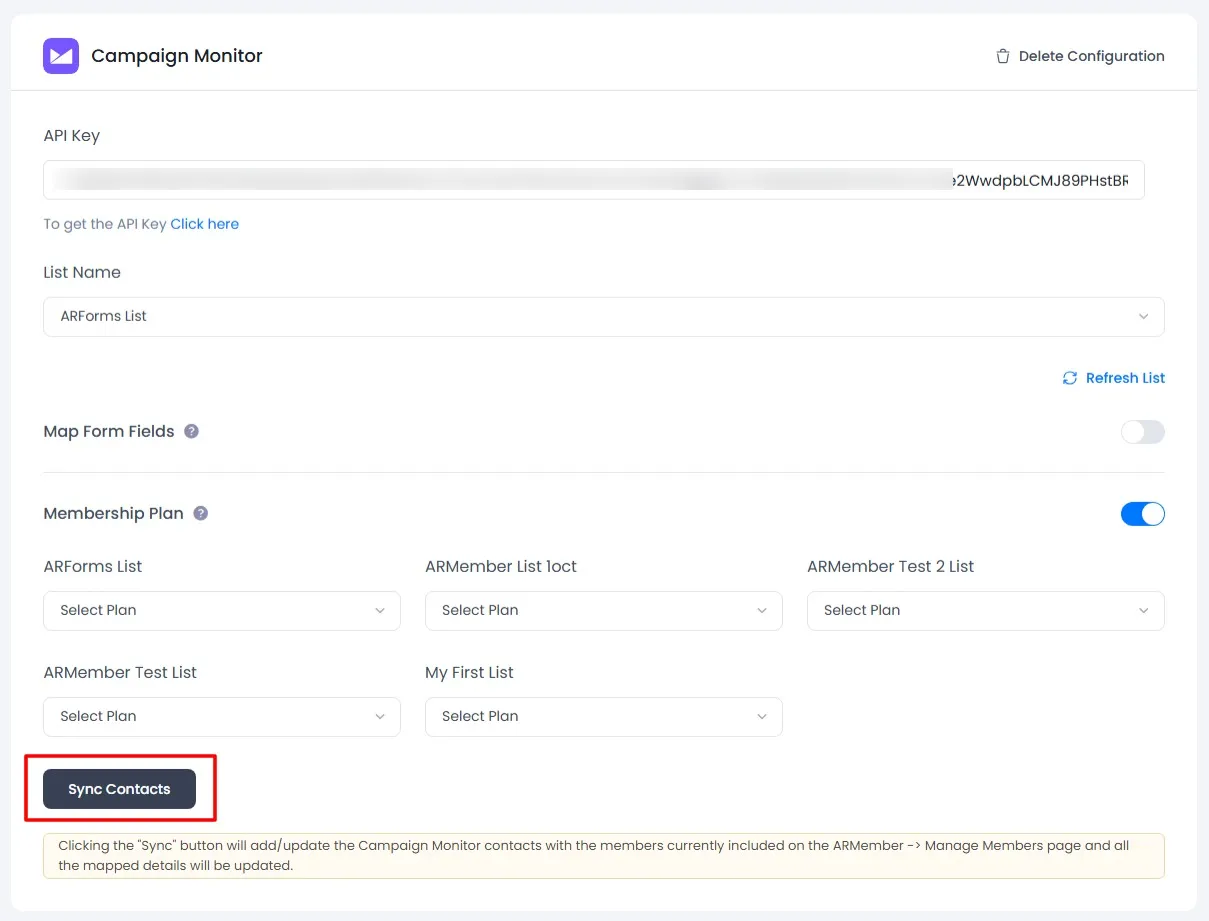1209x921 pixels.
Task: Open Select Plan for ARMember Test 2 List
Action: point(985,610)
